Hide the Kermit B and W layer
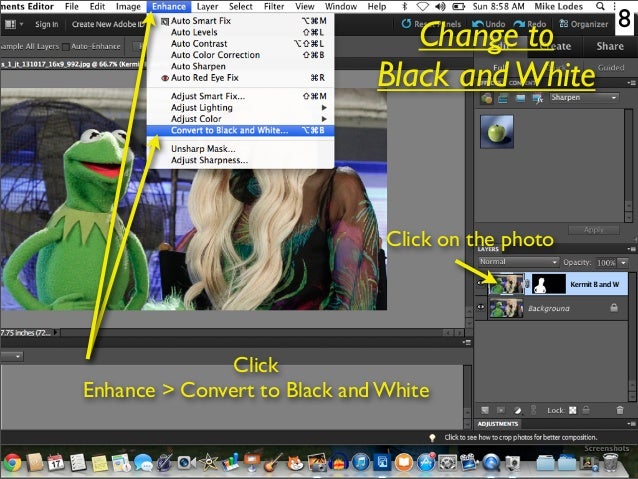The width and height of the screenshot is (638, 479). [481, 283]
